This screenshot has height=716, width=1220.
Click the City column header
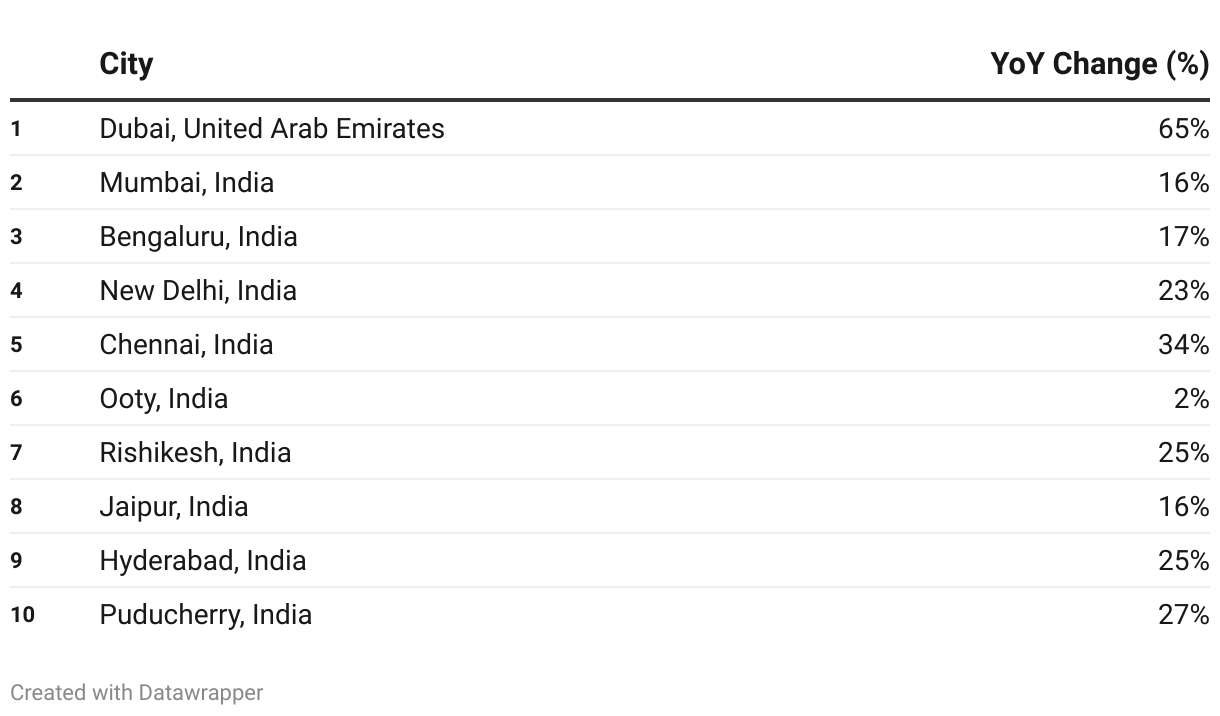point(126,64)
